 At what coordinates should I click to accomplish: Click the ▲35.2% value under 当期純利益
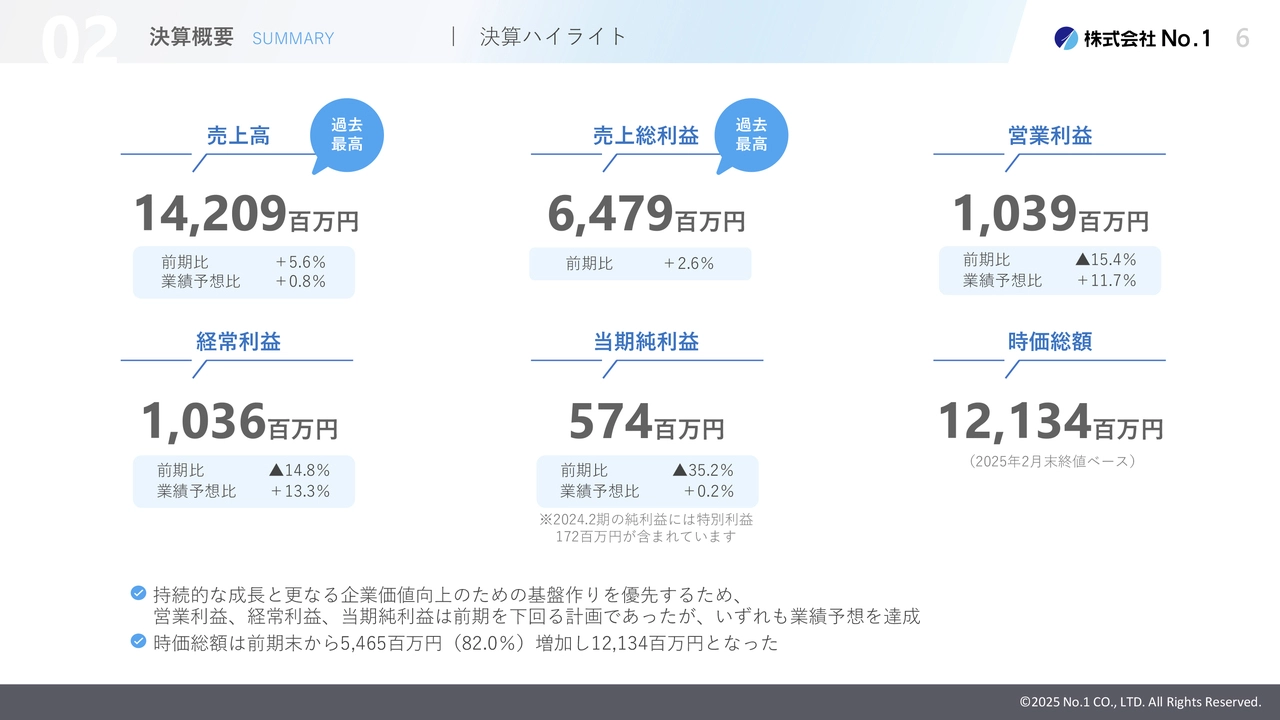pyautogui.click(x=704, y=470)
